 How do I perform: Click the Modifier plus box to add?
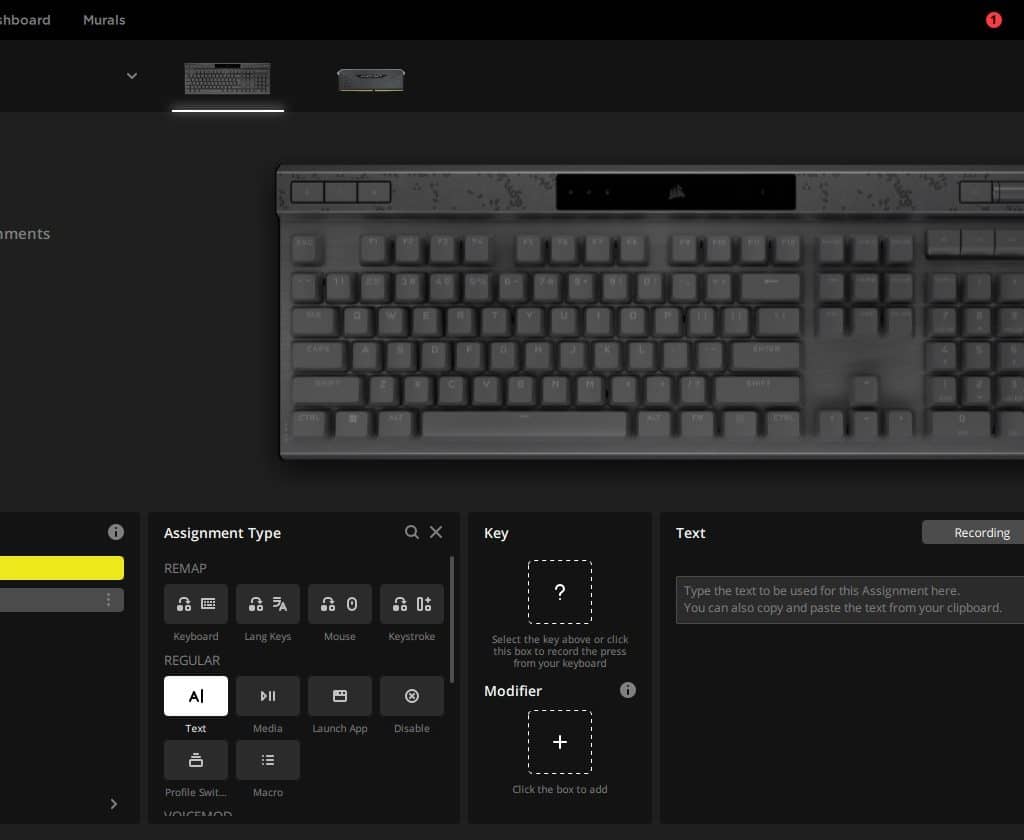[560, 742]
